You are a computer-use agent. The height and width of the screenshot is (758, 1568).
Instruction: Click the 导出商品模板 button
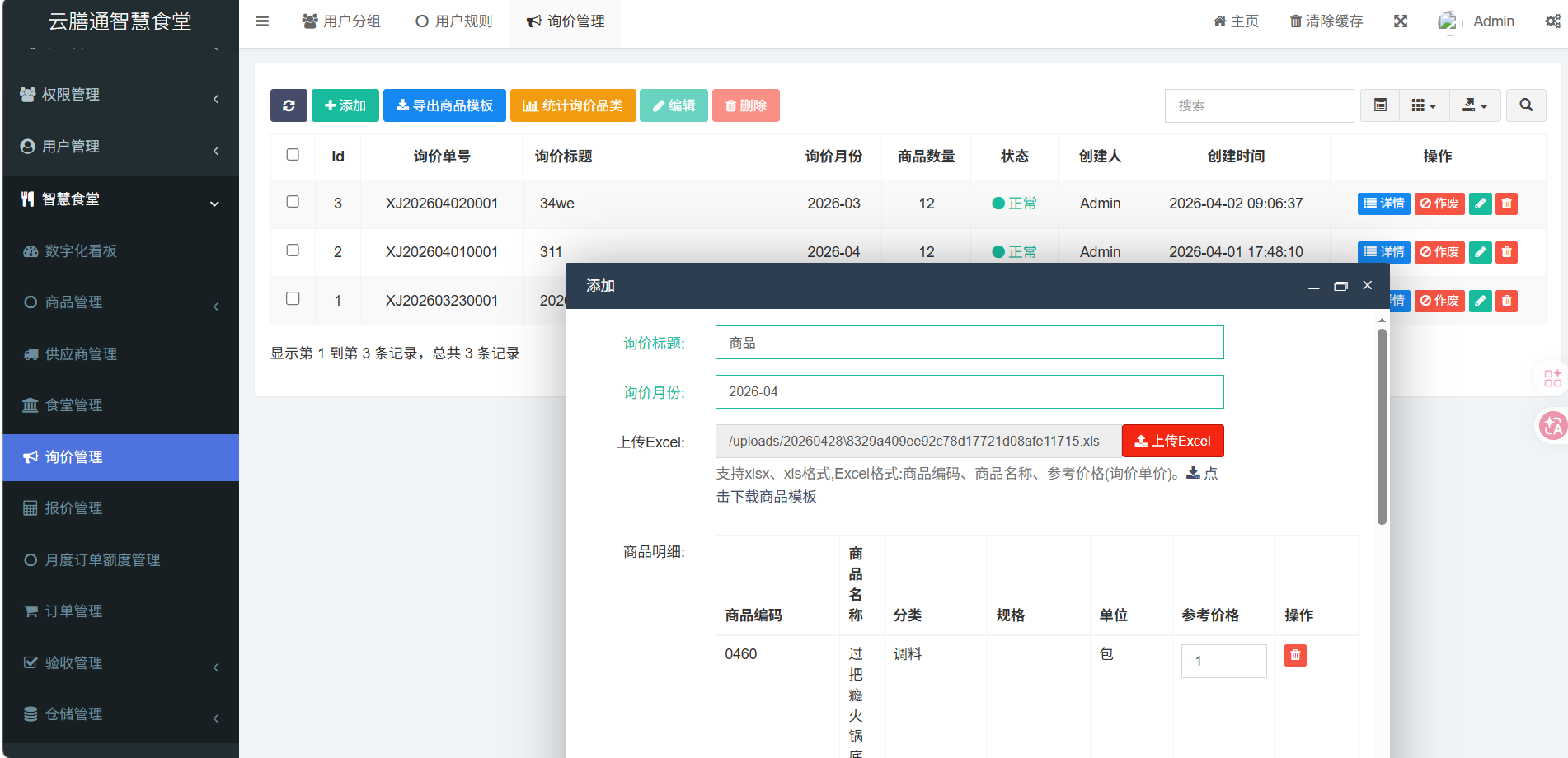[x=444, y=105]
